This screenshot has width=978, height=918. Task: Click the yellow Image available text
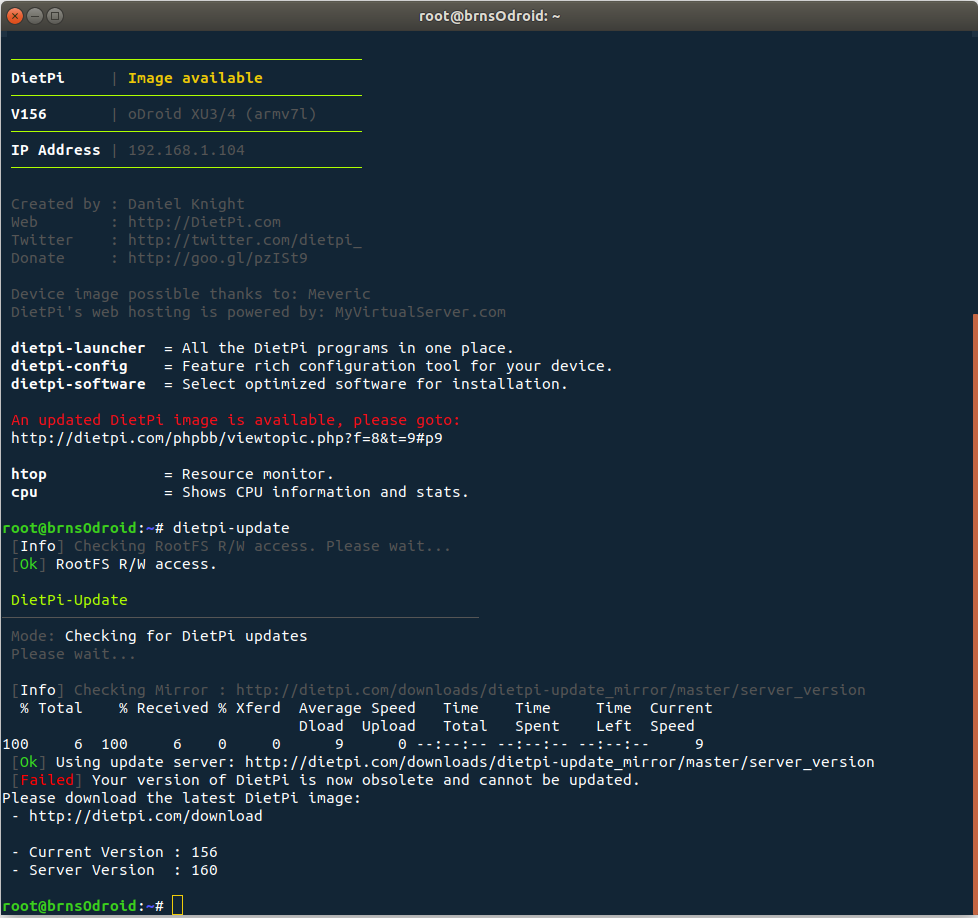pos(195,78)
